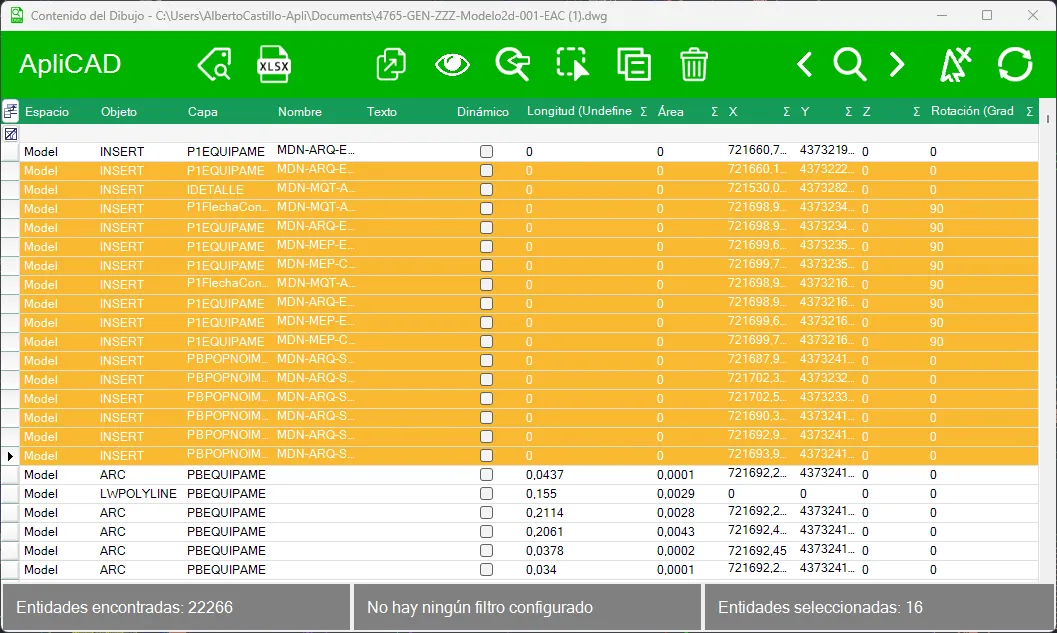Check Dinámico box for ARC length 0,034

click(486, 570)
